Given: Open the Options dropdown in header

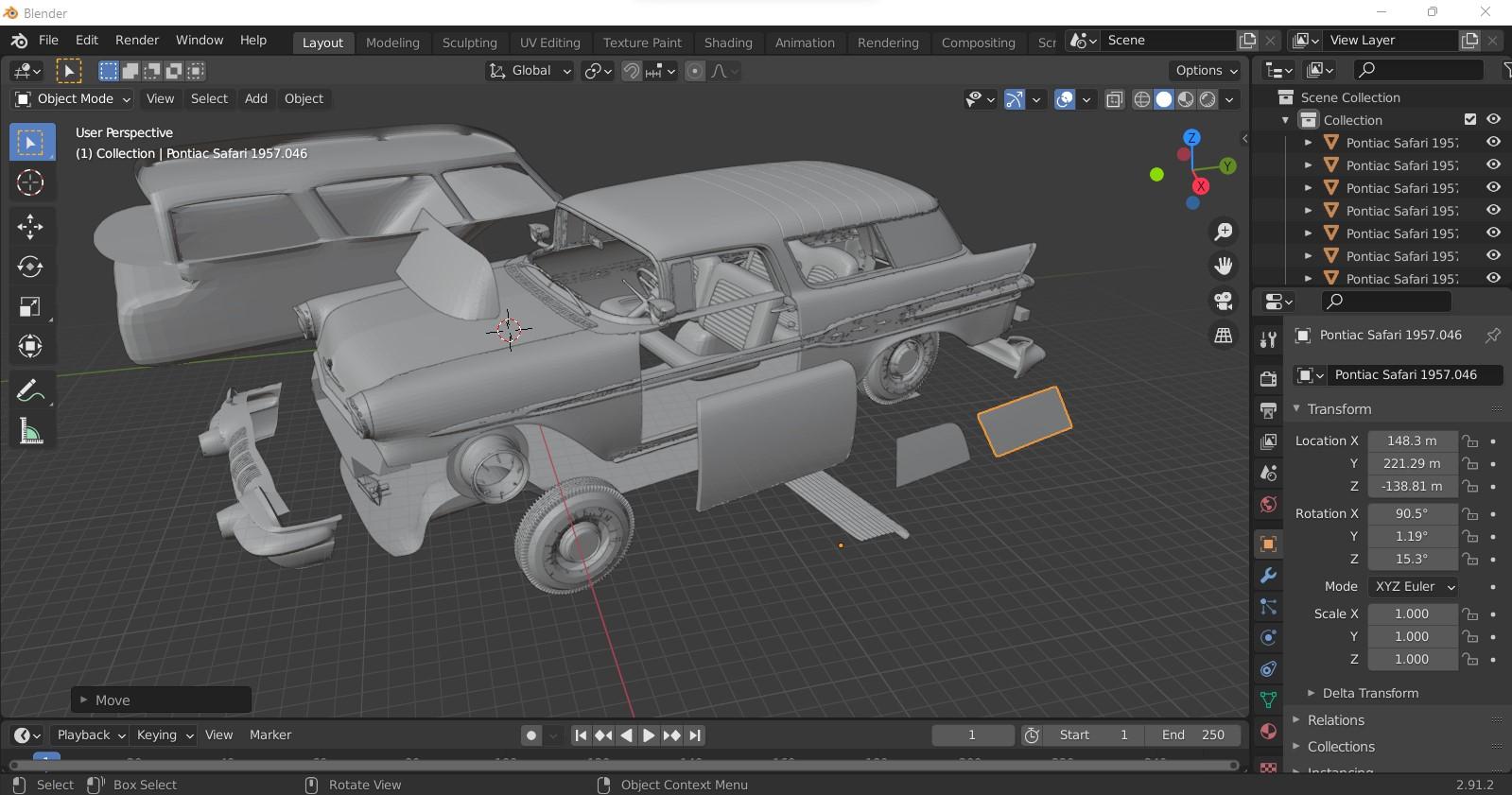Looking at the screenshot, I should [1206, 71].
